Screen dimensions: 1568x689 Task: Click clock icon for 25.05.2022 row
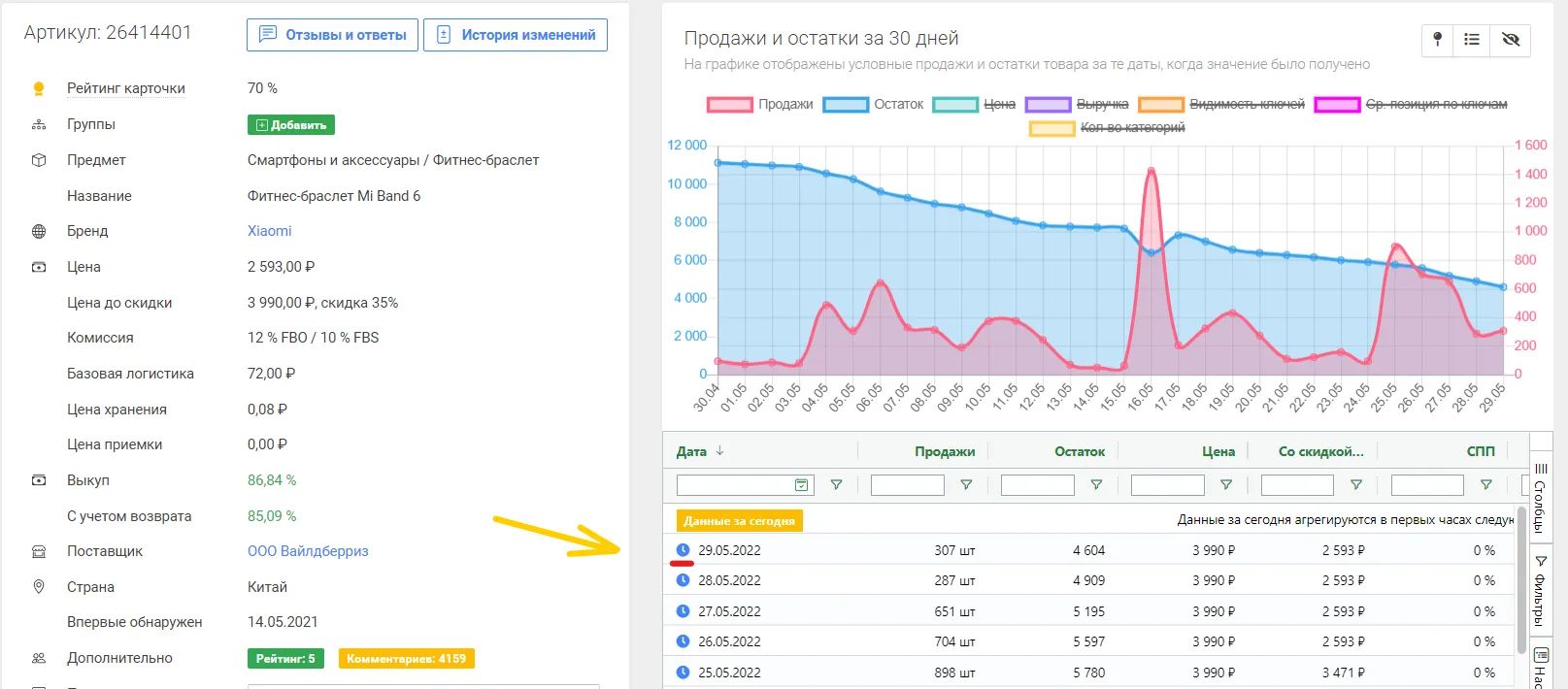[x=683, y=673]
